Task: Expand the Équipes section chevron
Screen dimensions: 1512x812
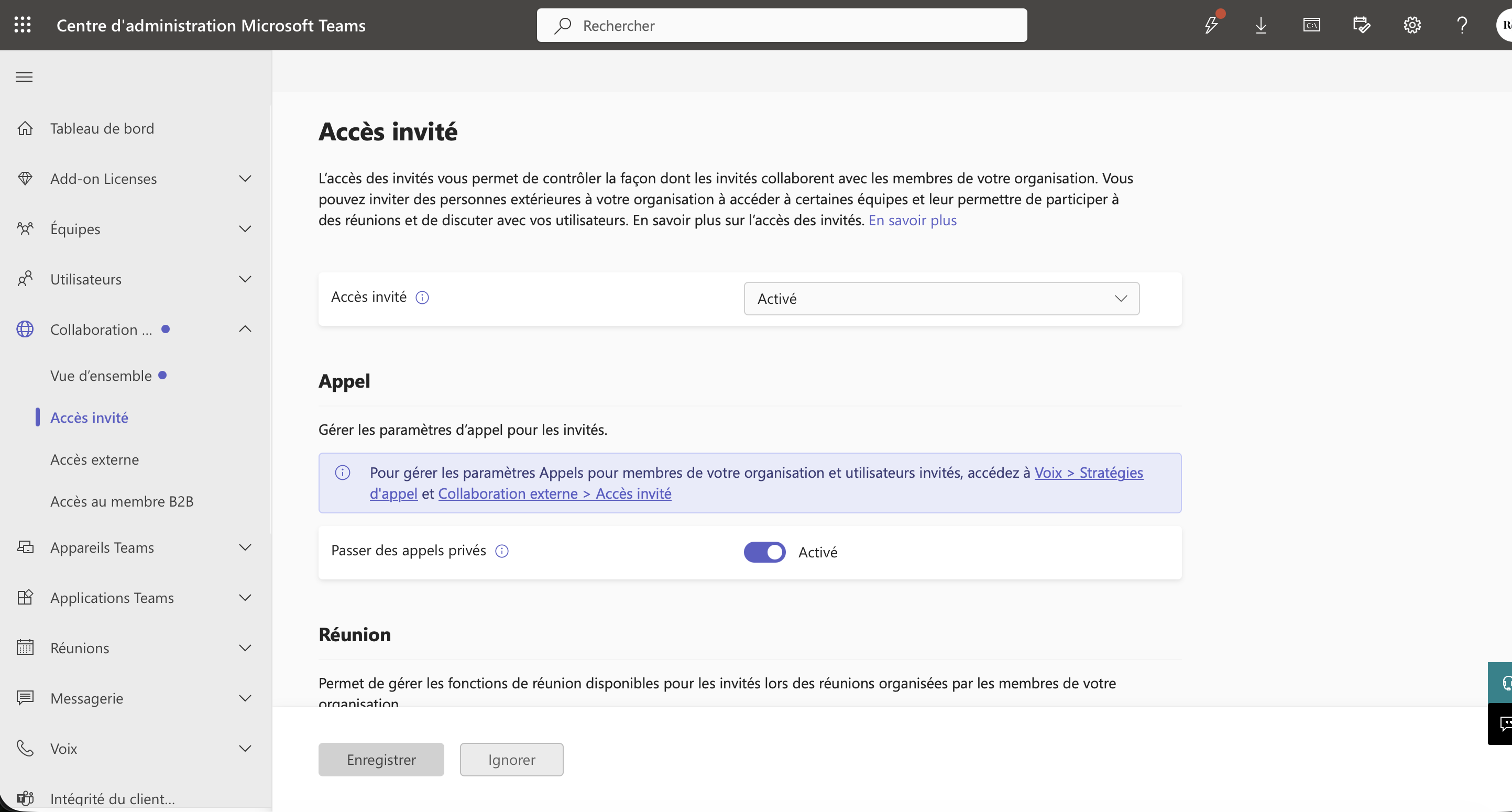Action: (245, 229)
